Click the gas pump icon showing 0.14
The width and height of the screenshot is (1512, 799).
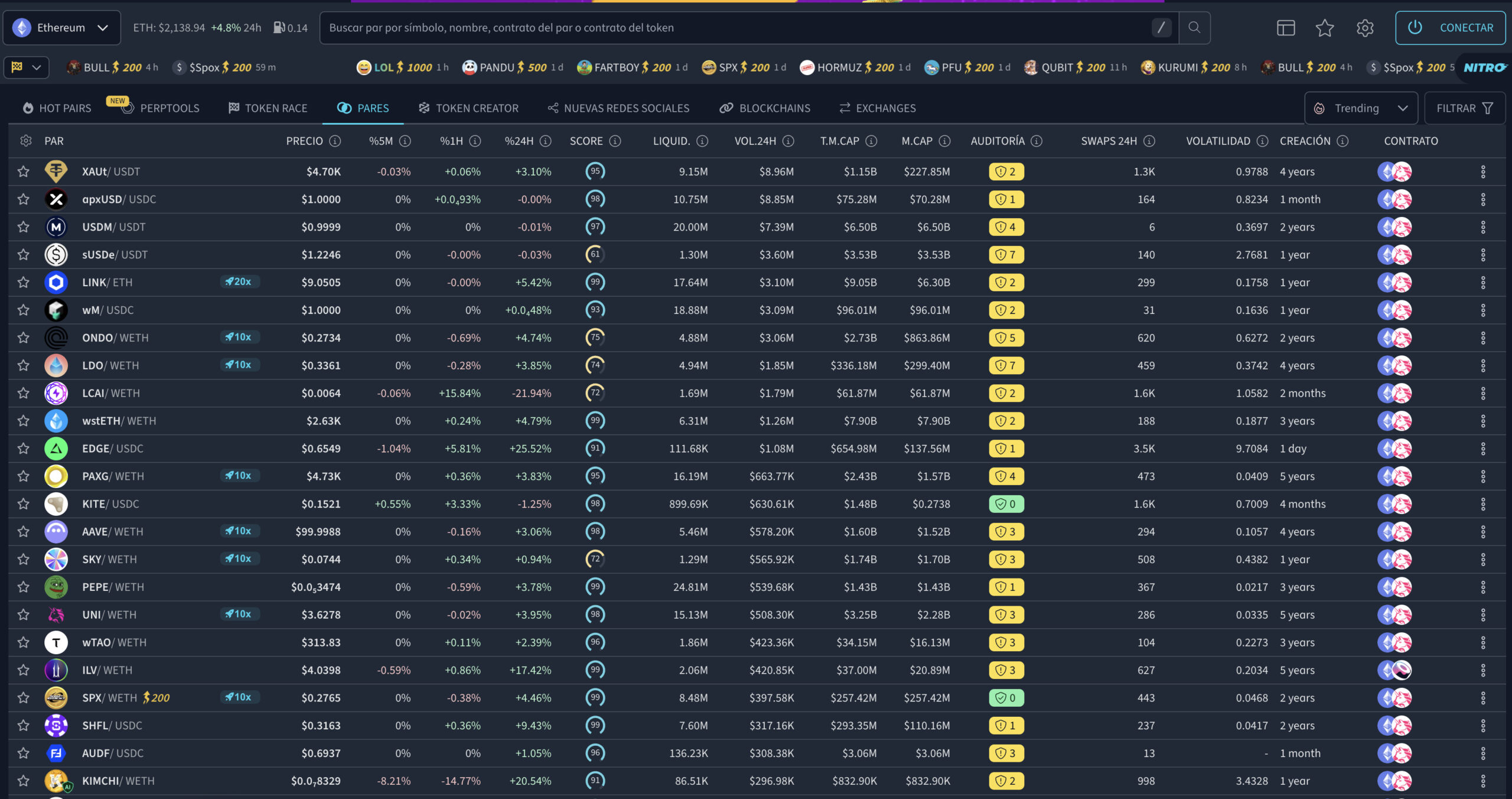click(278, 27)
